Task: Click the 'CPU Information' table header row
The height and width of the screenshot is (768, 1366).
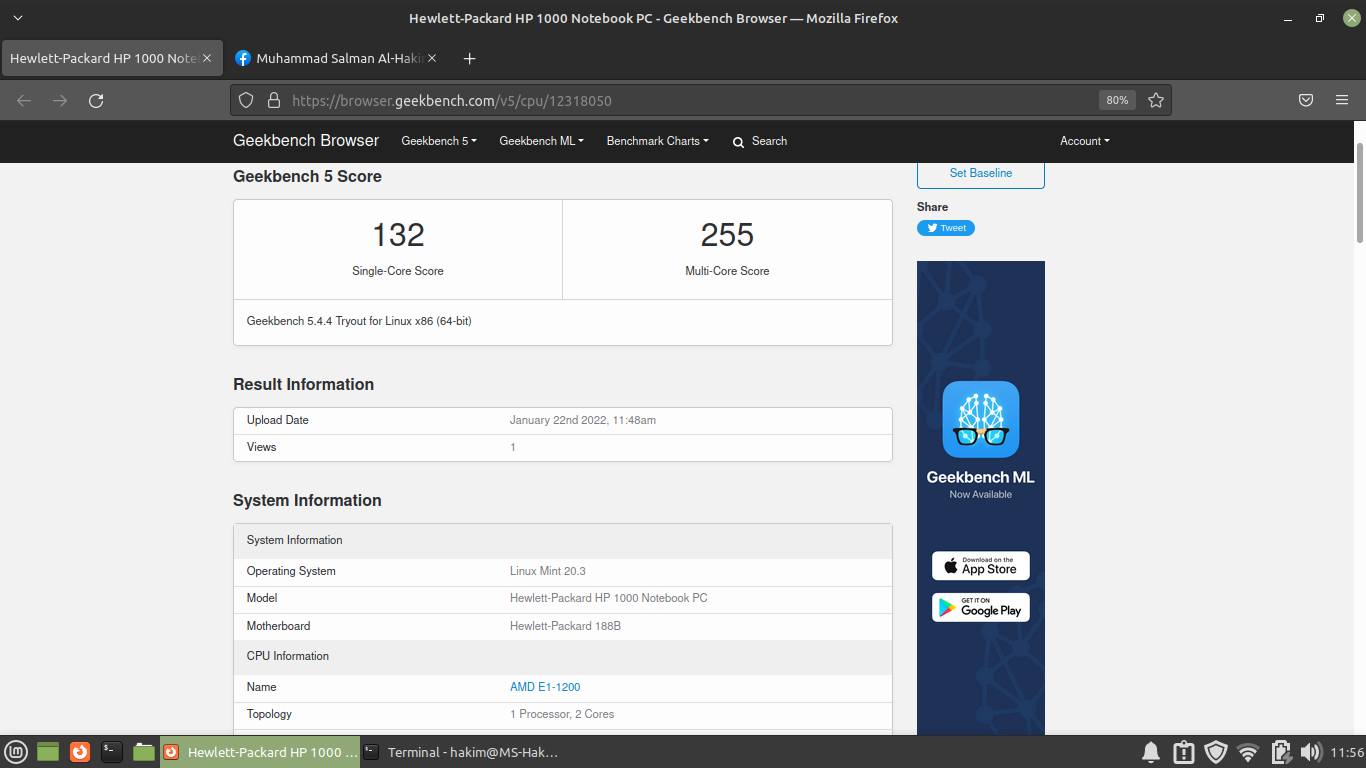Action: pos(563,656)
